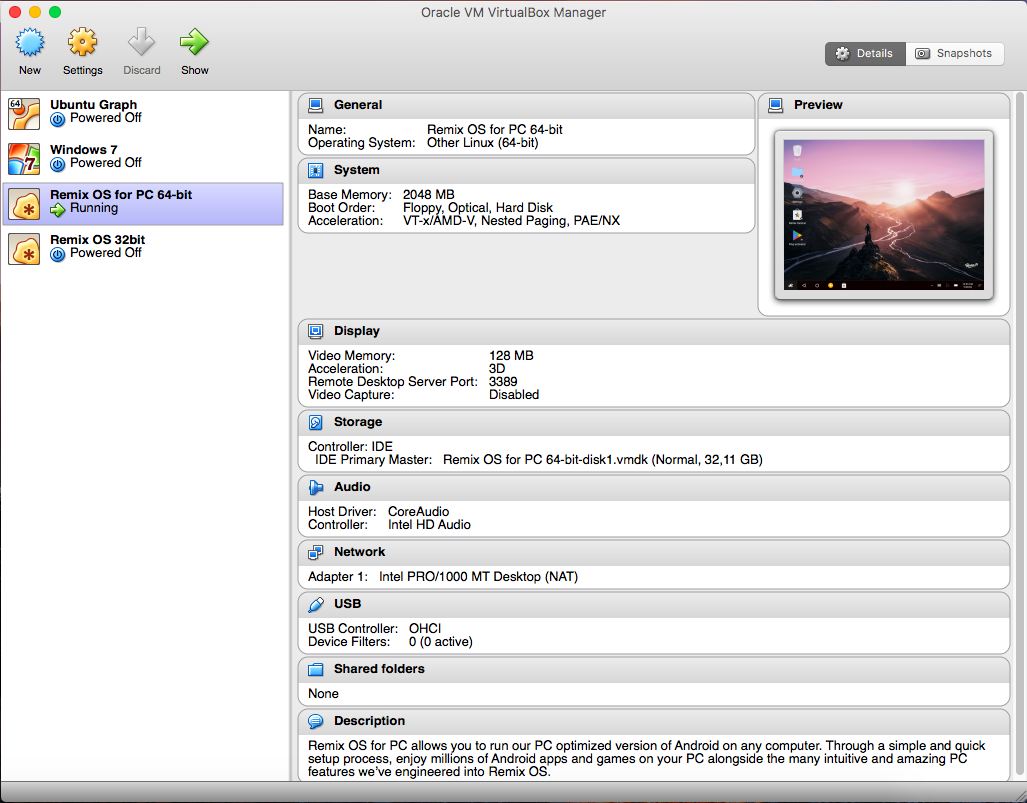Switch to the Snapshots view
Image resolution: width=1027 pixels, height=803 pixels.
(x=954, y=54)
